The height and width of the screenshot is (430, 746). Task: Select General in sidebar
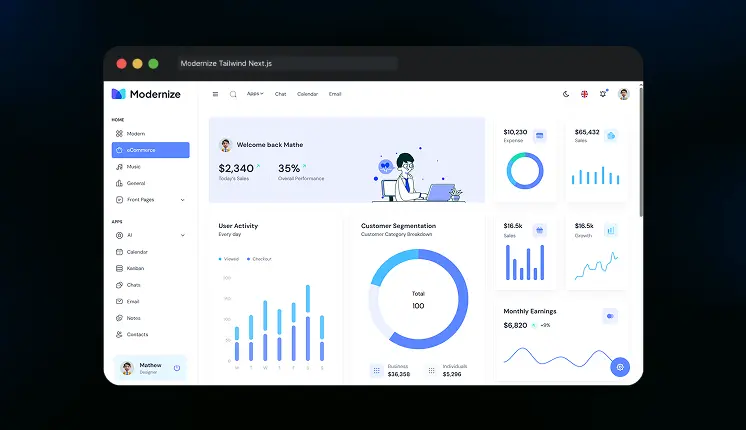coord(150,183)
